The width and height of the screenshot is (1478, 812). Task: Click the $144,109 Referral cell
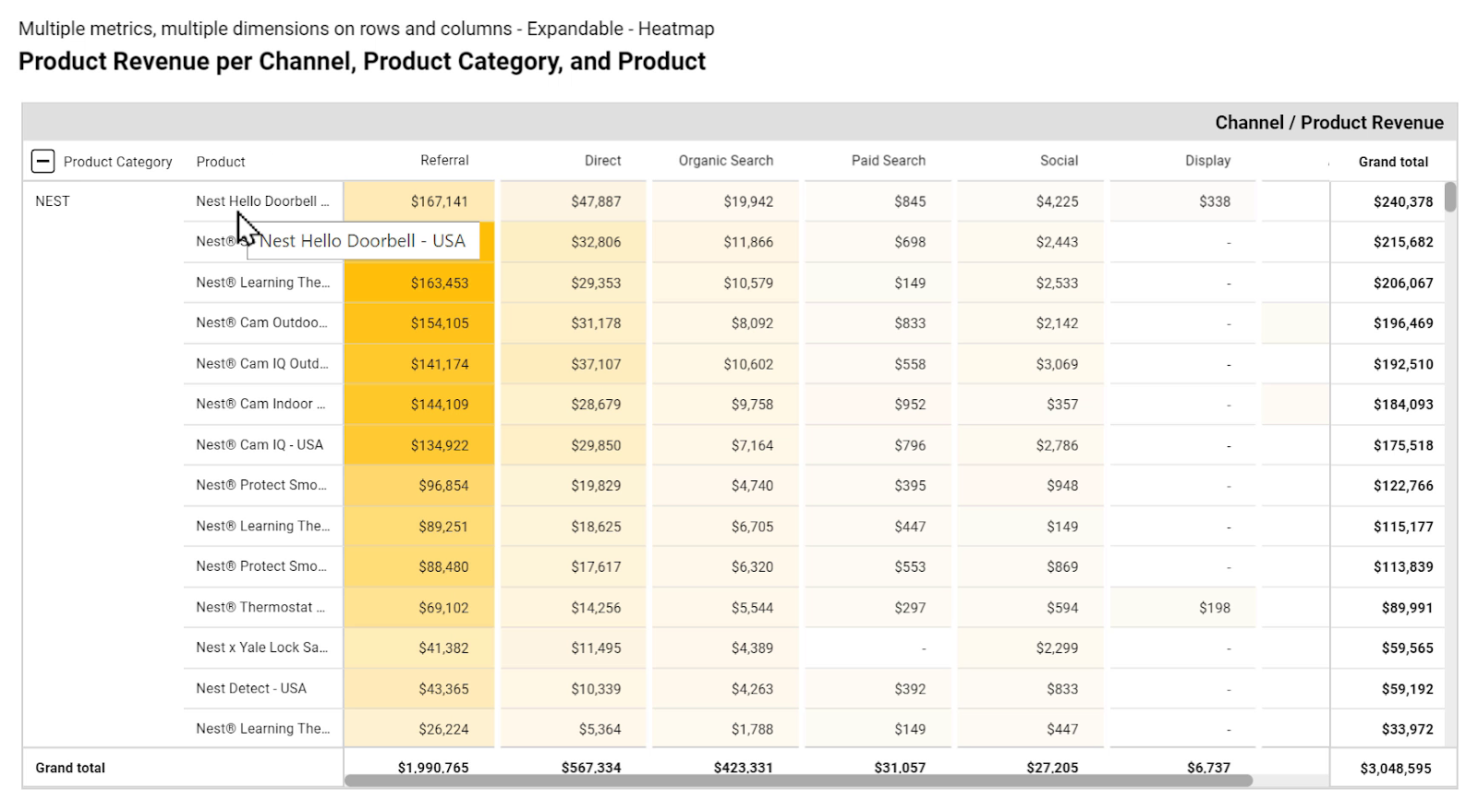tap(419, 405)
